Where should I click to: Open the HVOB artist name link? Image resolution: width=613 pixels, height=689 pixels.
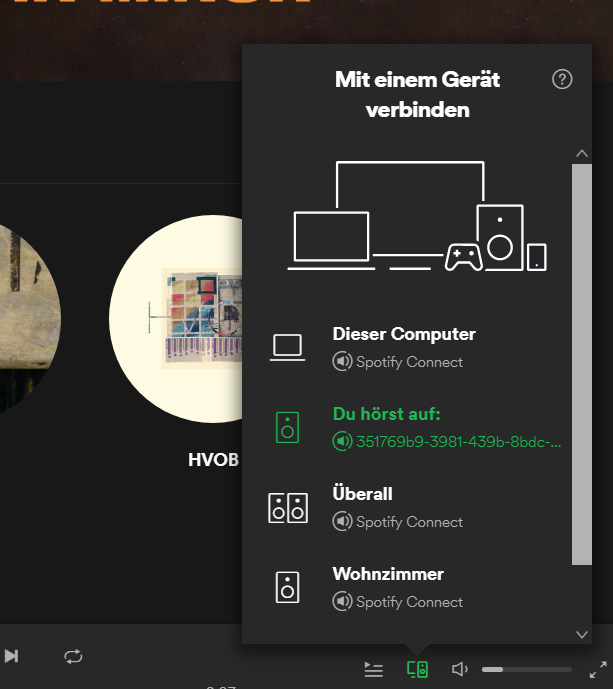point(213,461)
